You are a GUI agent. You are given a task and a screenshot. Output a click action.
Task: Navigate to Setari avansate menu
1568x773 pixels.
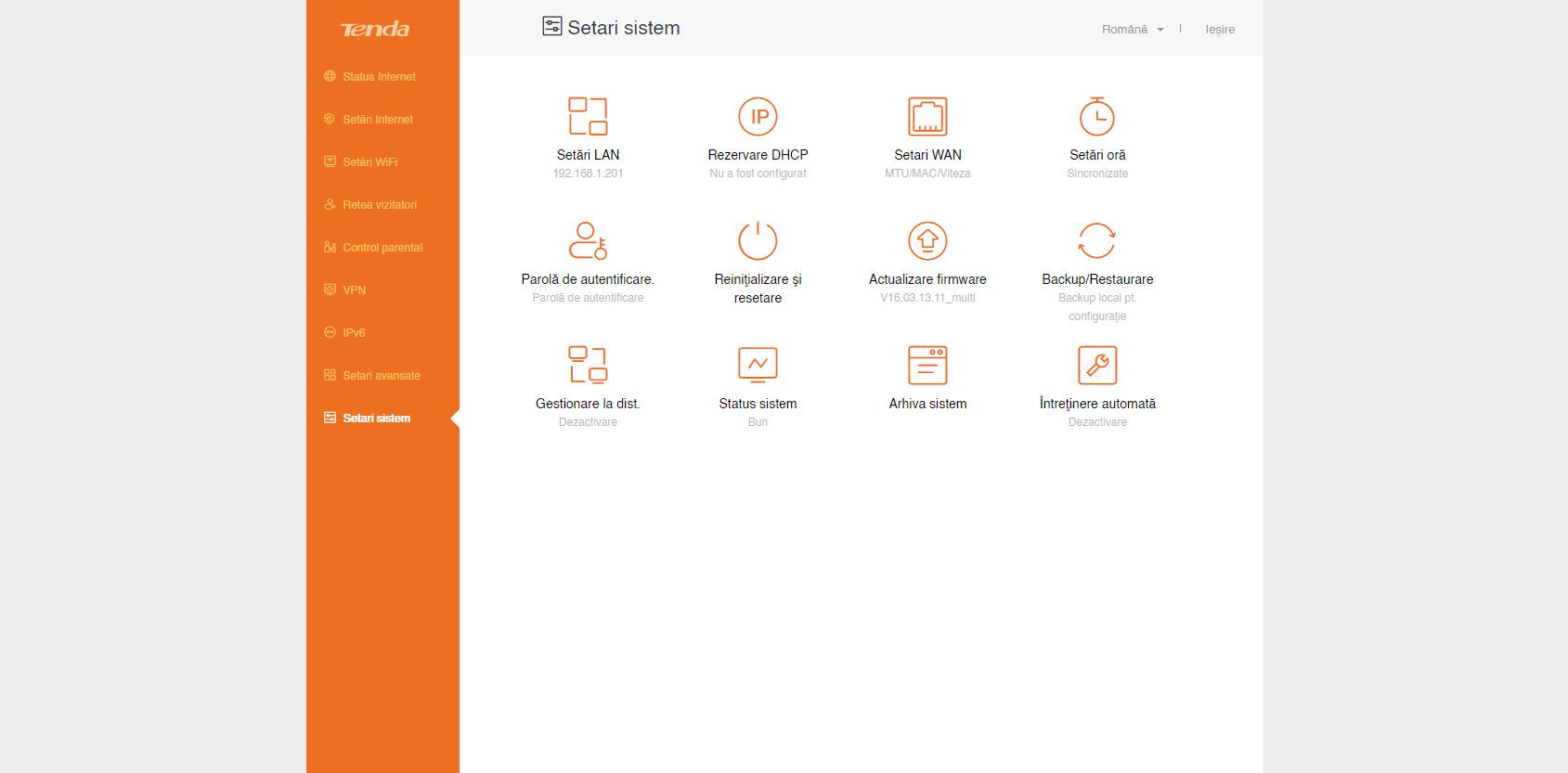(x=381, y=376)
